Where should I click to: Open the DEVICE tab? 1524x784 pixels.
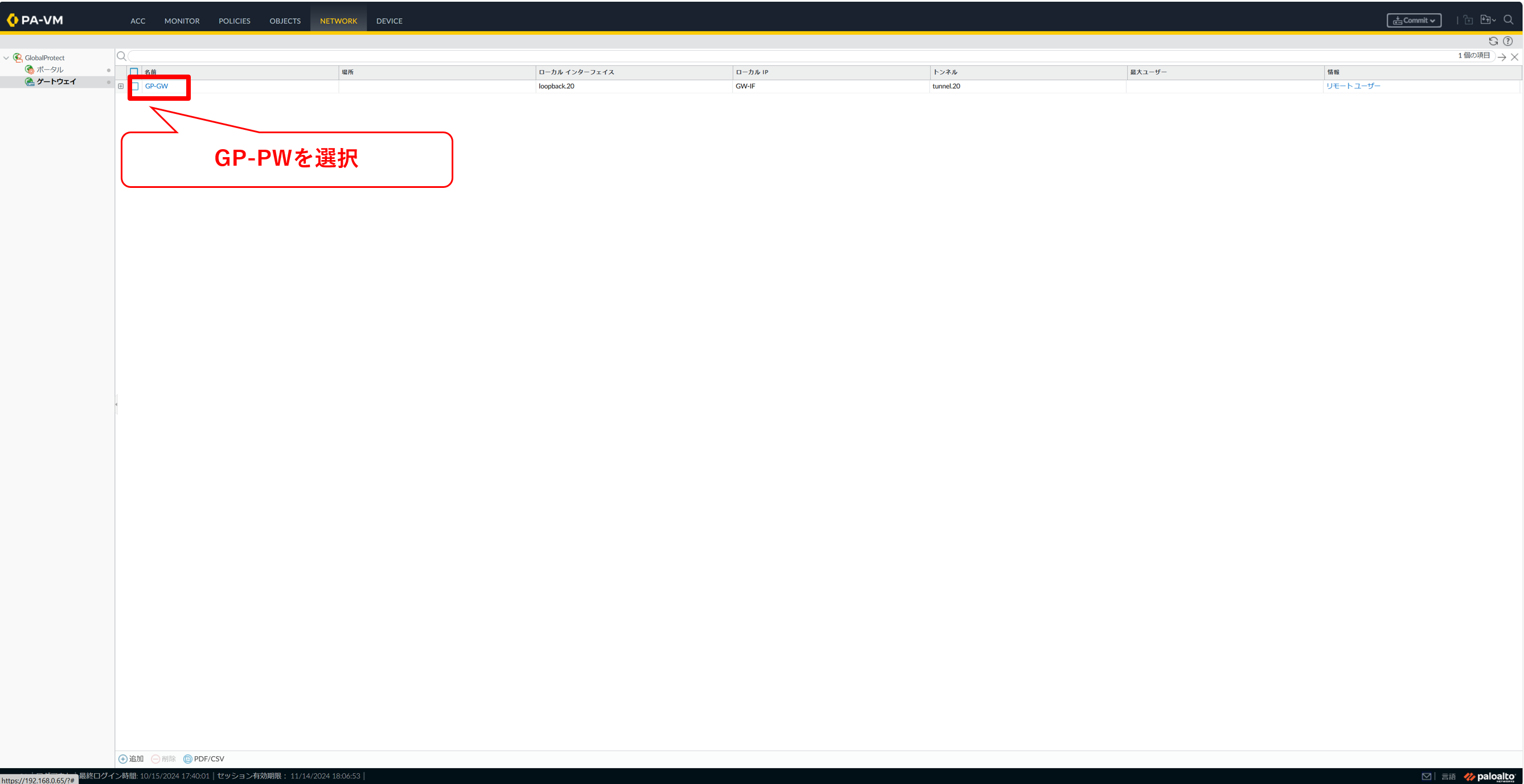(x=390, y=20)
